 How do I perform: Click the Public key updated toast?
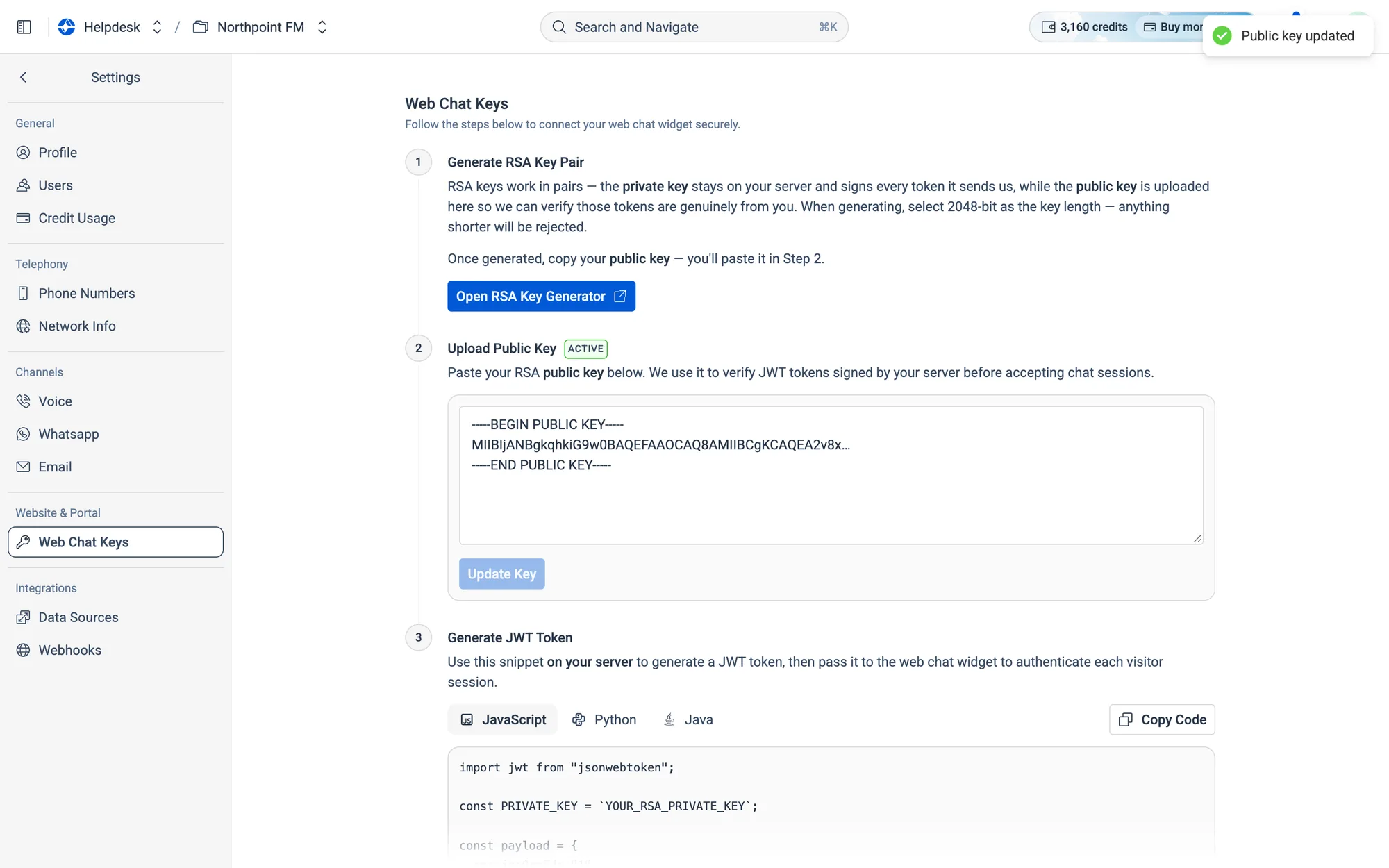(1288, 36)
